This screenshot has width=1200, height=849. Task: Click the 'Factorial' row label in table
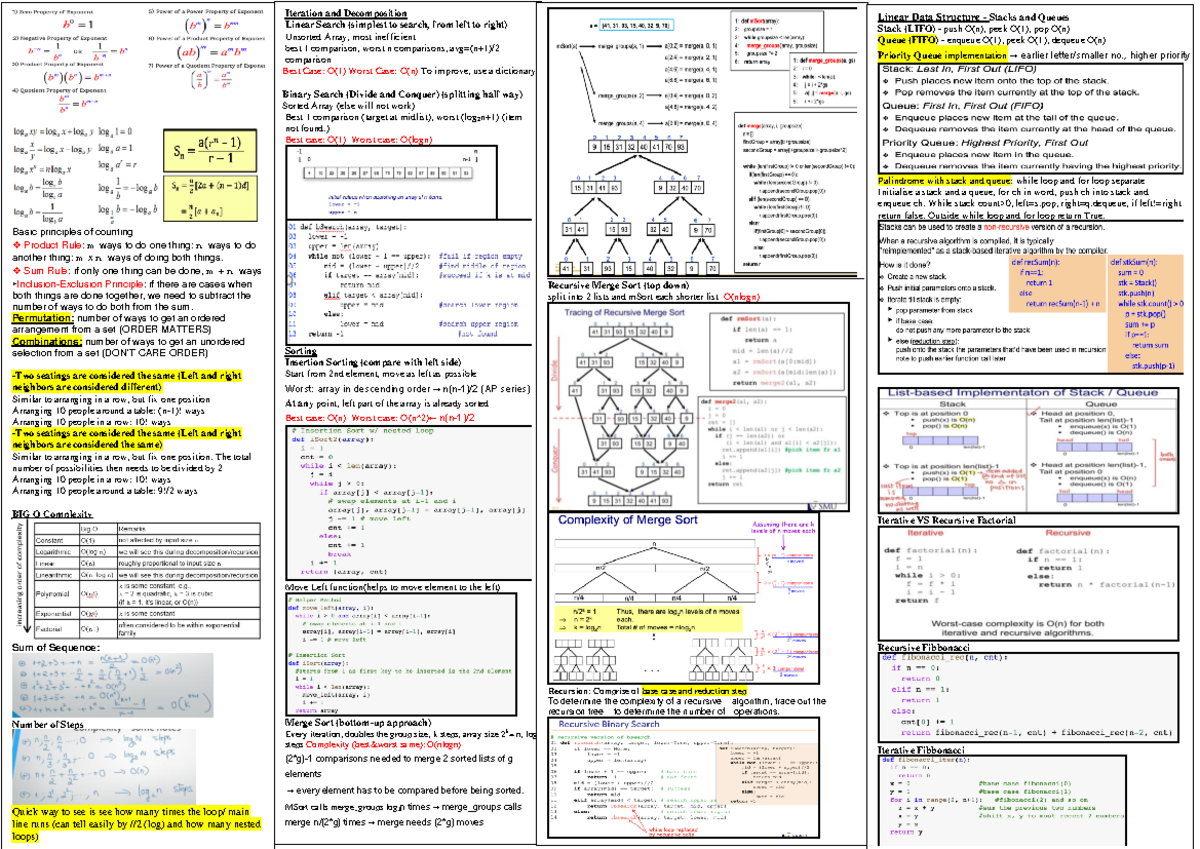50,628
